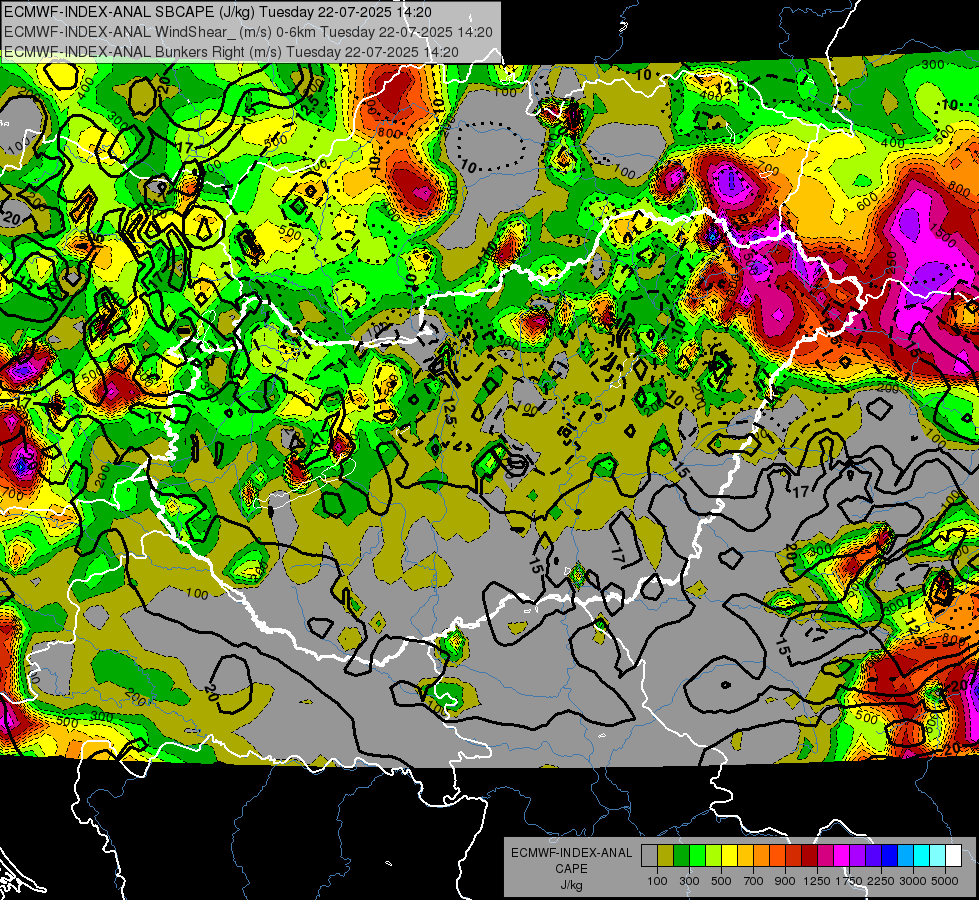979x900 pixels.
Task: Select the gray swatch below 100
Action: point(649,856)
